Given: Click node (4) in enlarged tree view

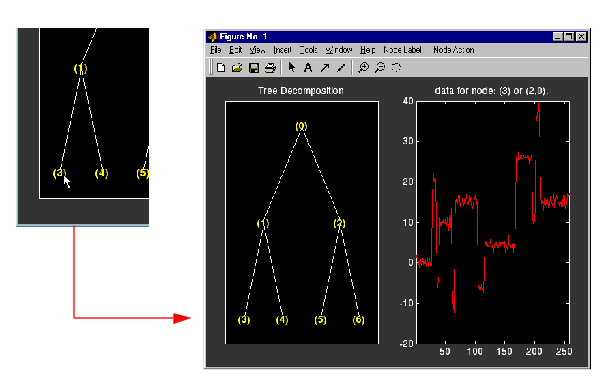Looking at the screenshot, I should coord(101,173).
